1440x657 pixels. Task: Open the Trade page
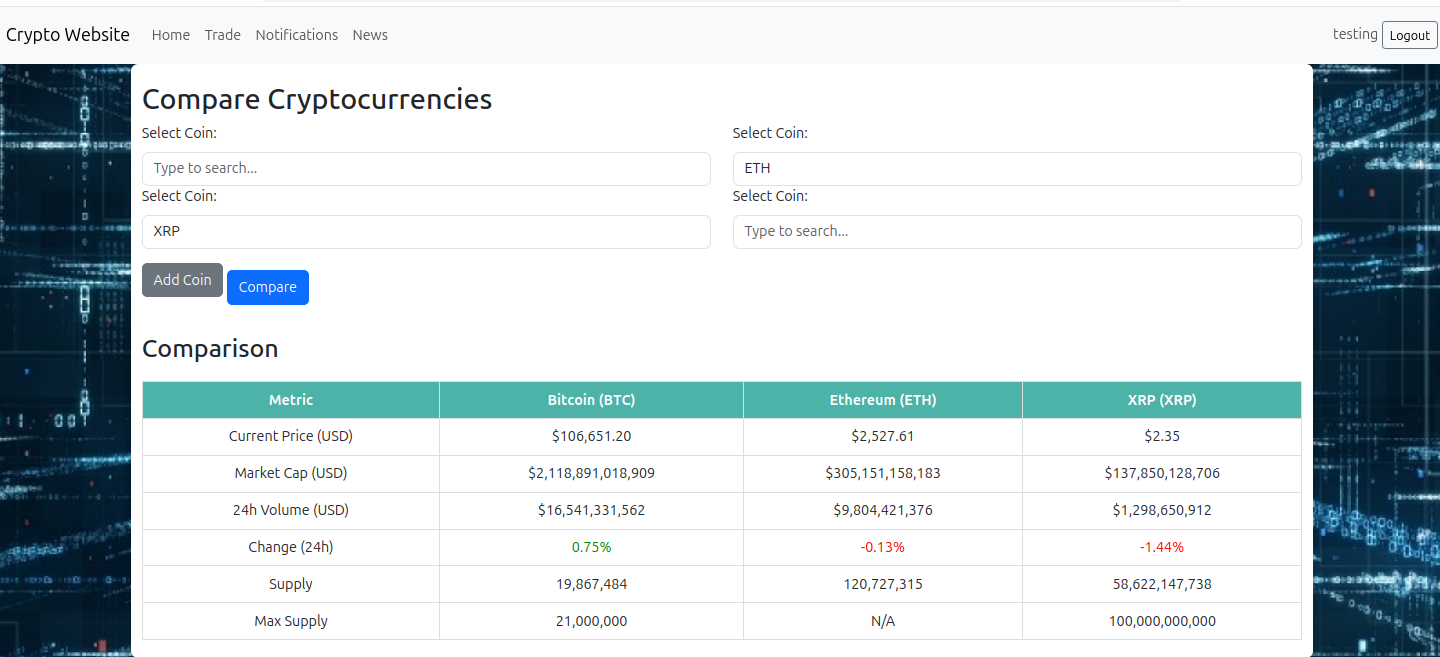click(x=223, y=35)
